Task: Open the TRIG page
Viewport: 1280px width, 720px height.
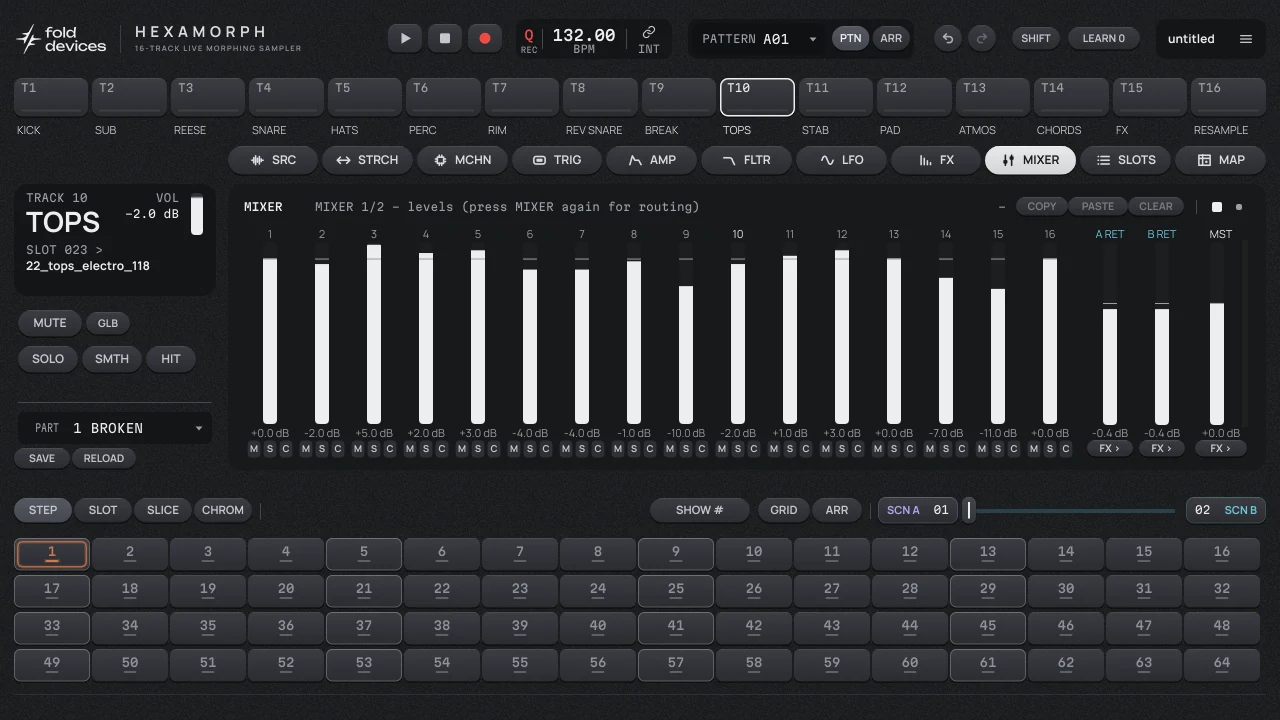Action: (557, 160)
